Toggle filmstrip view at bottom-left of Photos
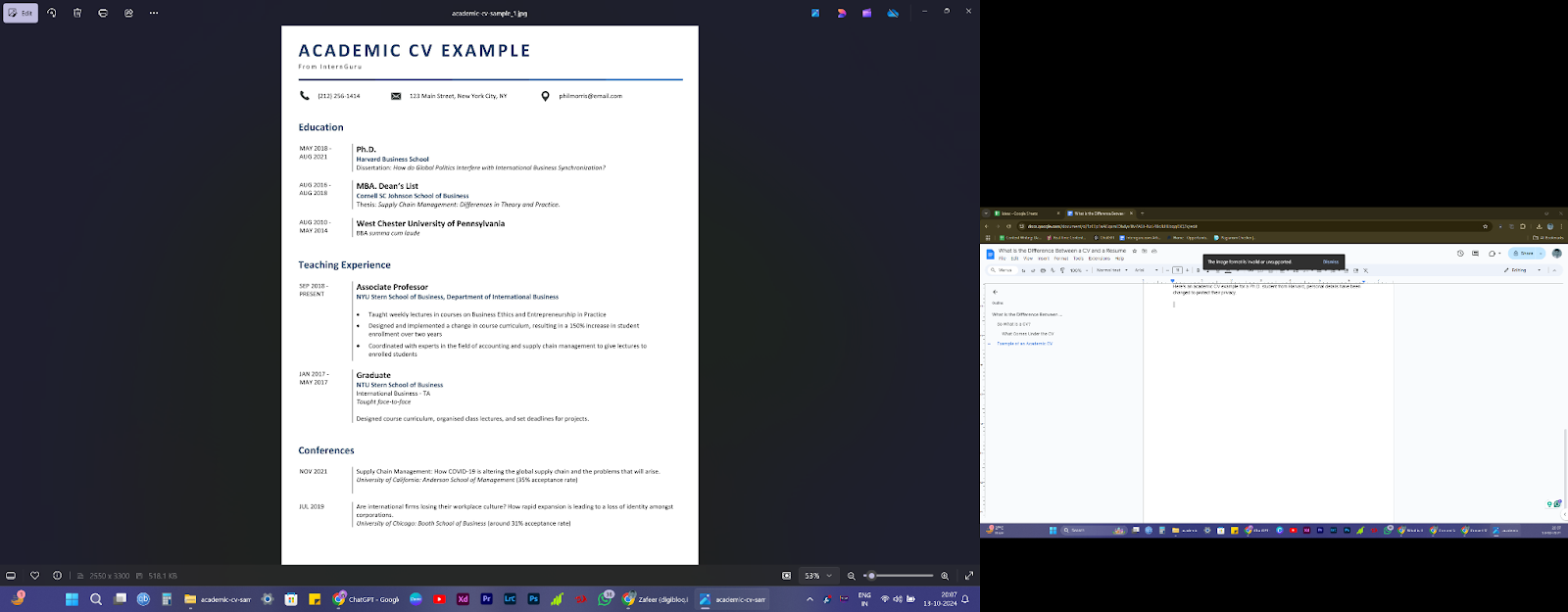1568x612 pixels. point(11,576)
